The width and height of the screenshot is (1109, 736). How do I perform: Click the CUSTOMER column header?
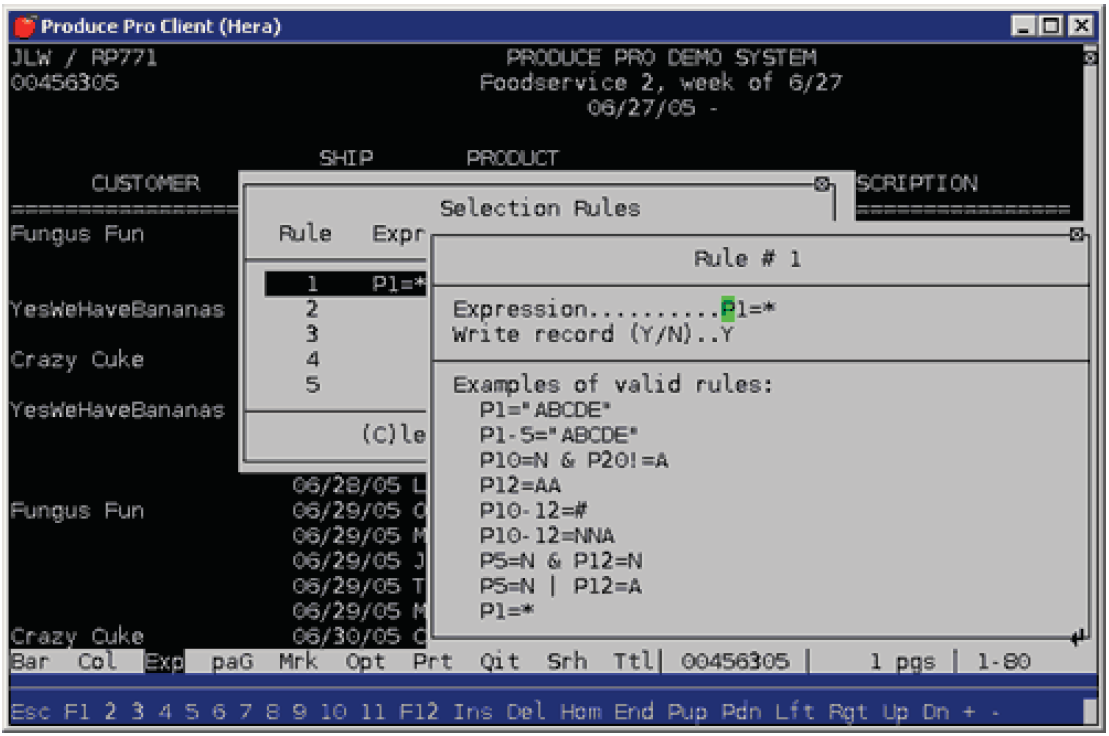[145, 184]
